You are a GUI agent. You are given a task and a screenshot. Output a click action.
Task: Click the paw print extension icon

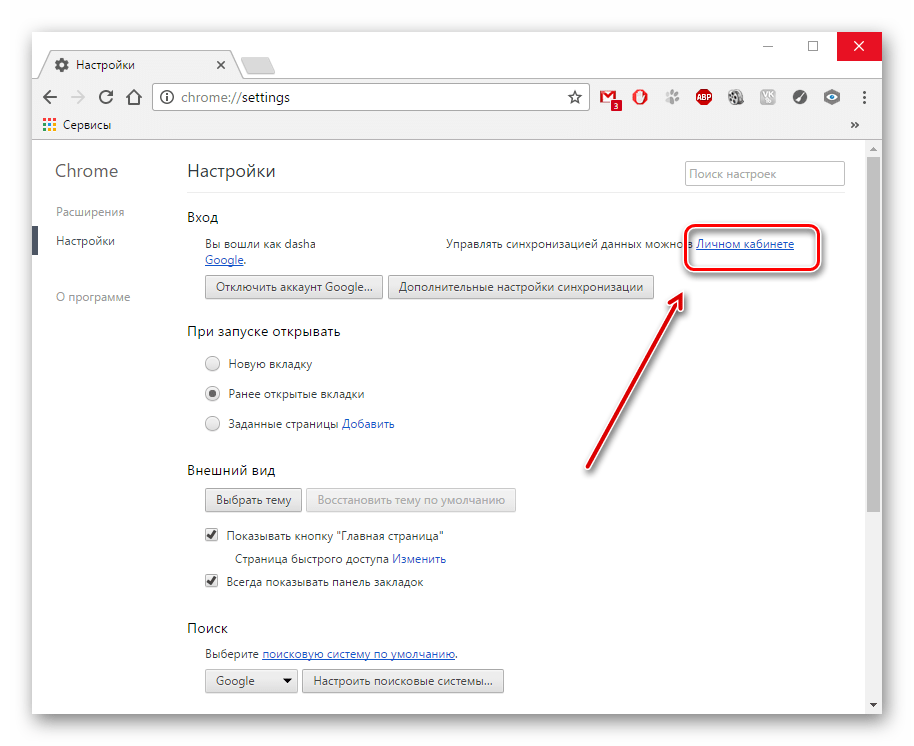[x=672, y=97]
